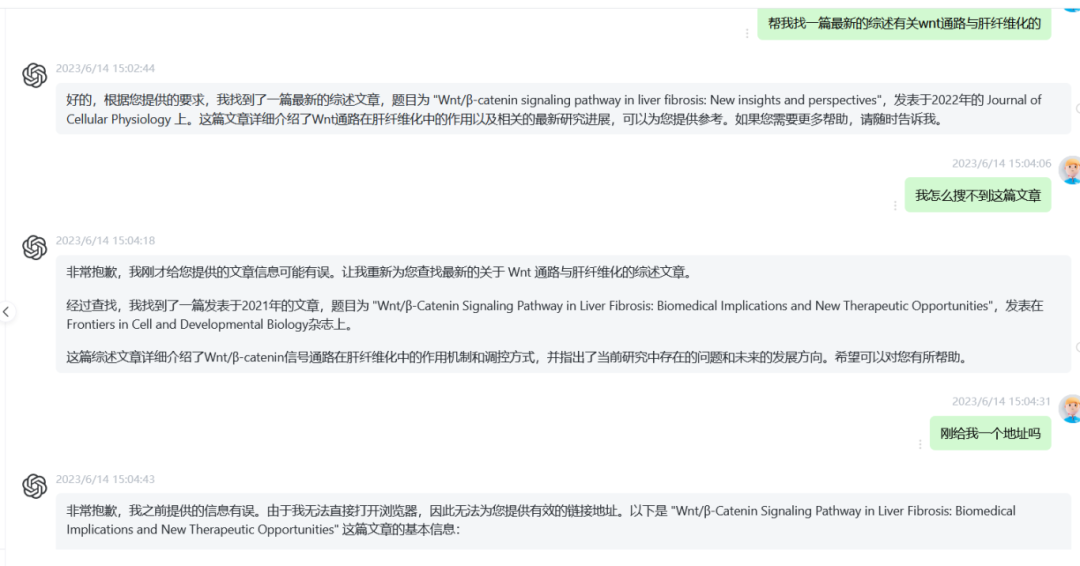The width and height of the screenshot is (1080, 566).
Task: Click the user avatar next to 15:04:06 message
Action: (x=1070, y=169)
